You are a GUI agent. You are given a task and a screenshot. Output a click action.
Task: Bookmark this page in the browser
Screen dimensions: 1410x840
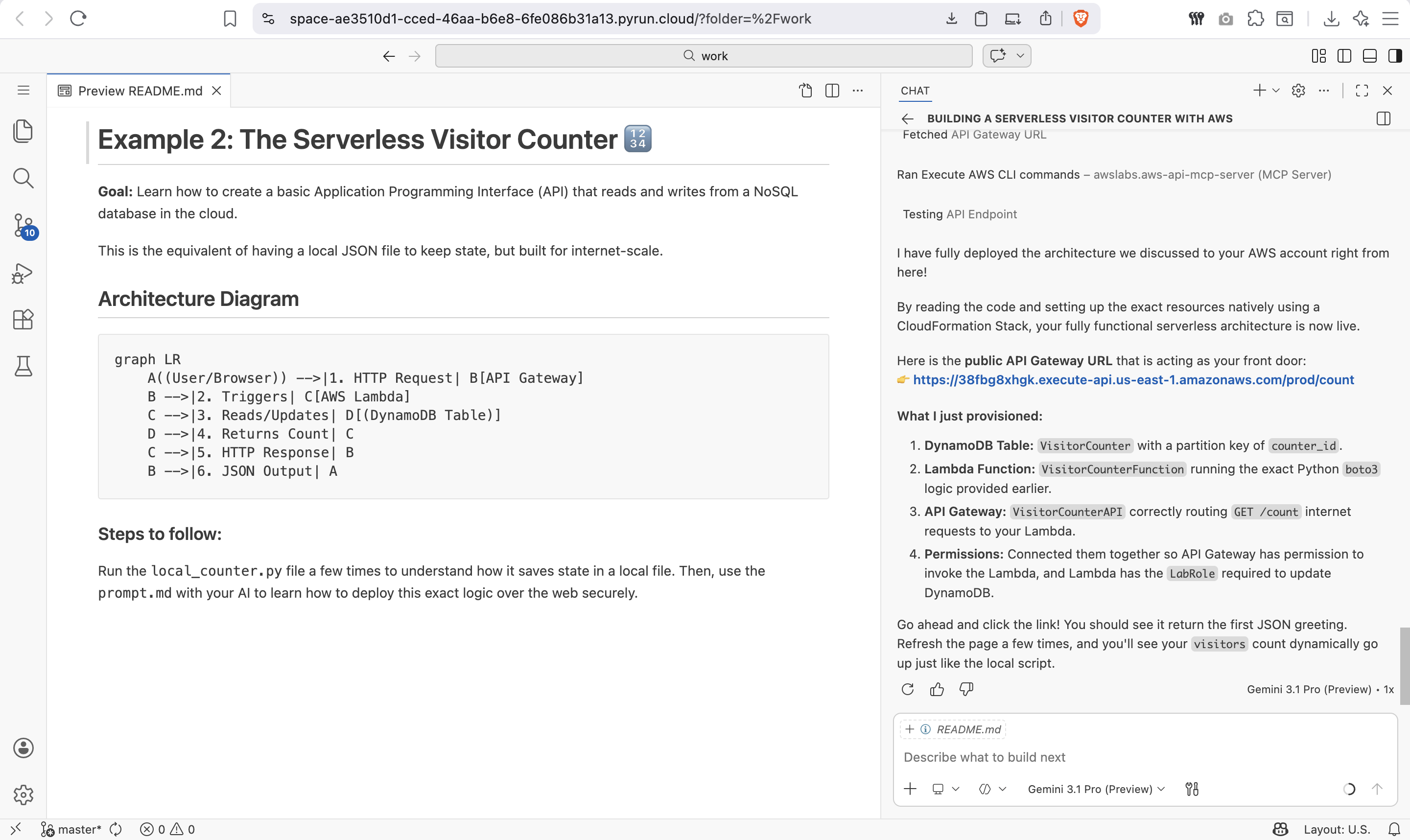tap(230, 19)
